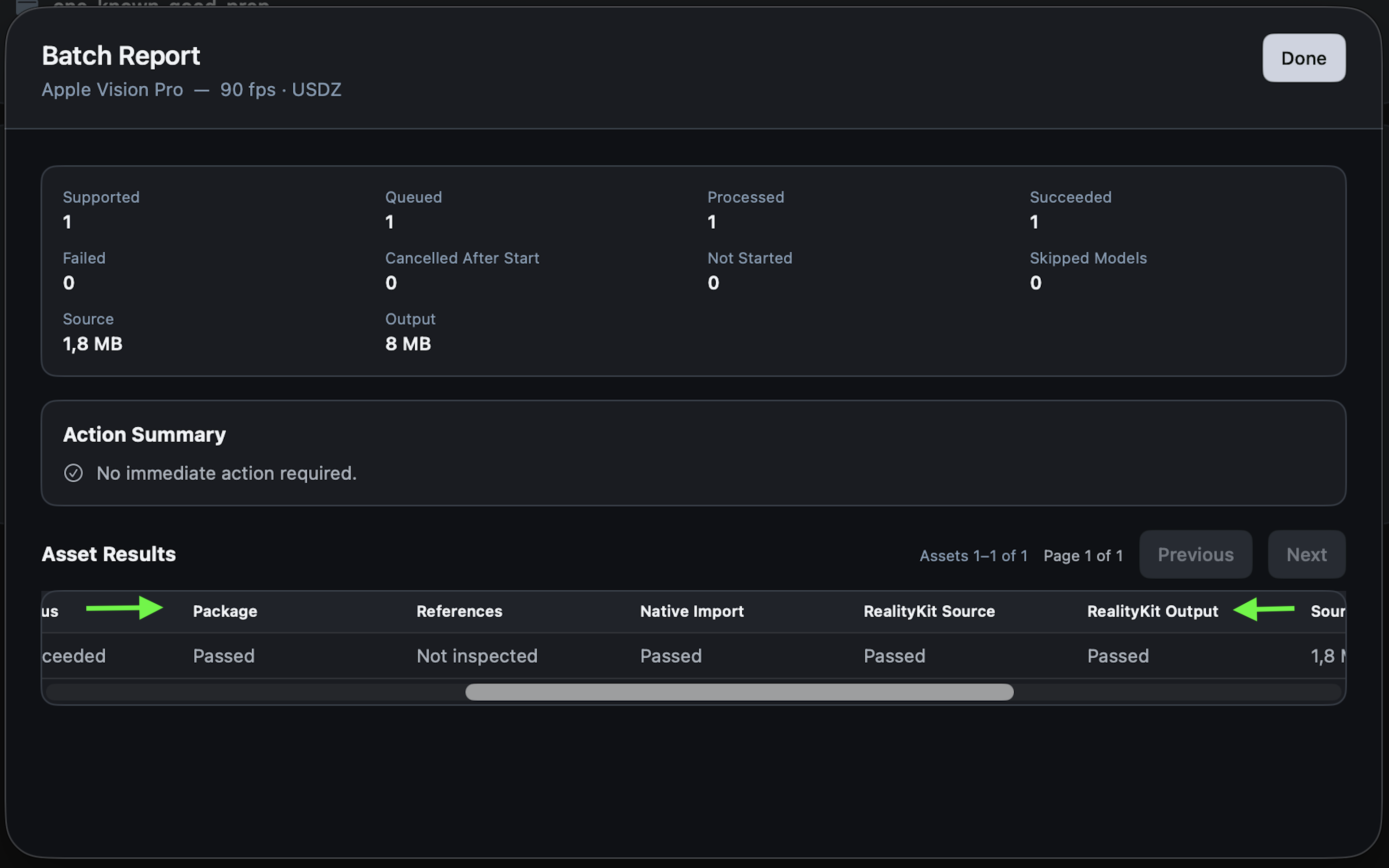Click the References column header

tap(459, 611)
